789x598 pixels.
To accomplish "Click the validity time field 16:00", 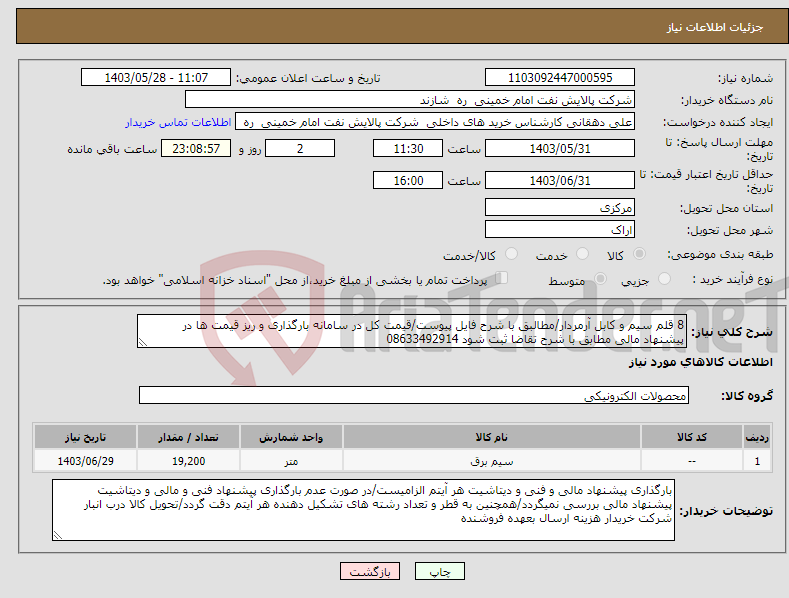I will 408,180.
